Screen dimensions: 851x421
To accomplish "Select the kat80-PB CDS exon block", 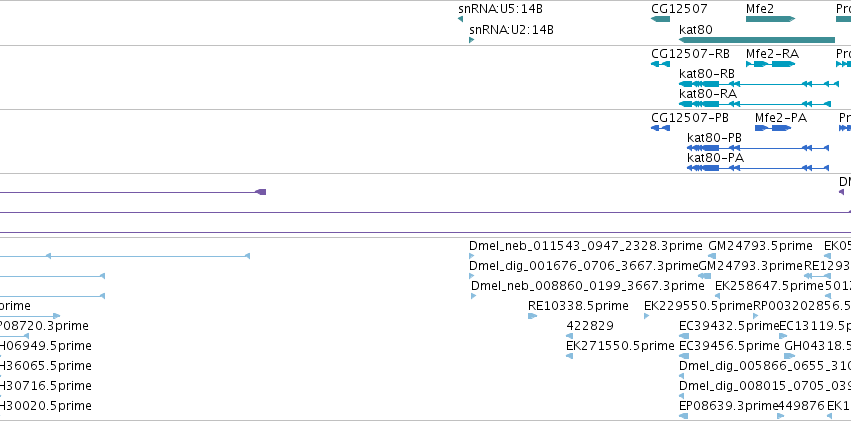I will coord(704,148).
